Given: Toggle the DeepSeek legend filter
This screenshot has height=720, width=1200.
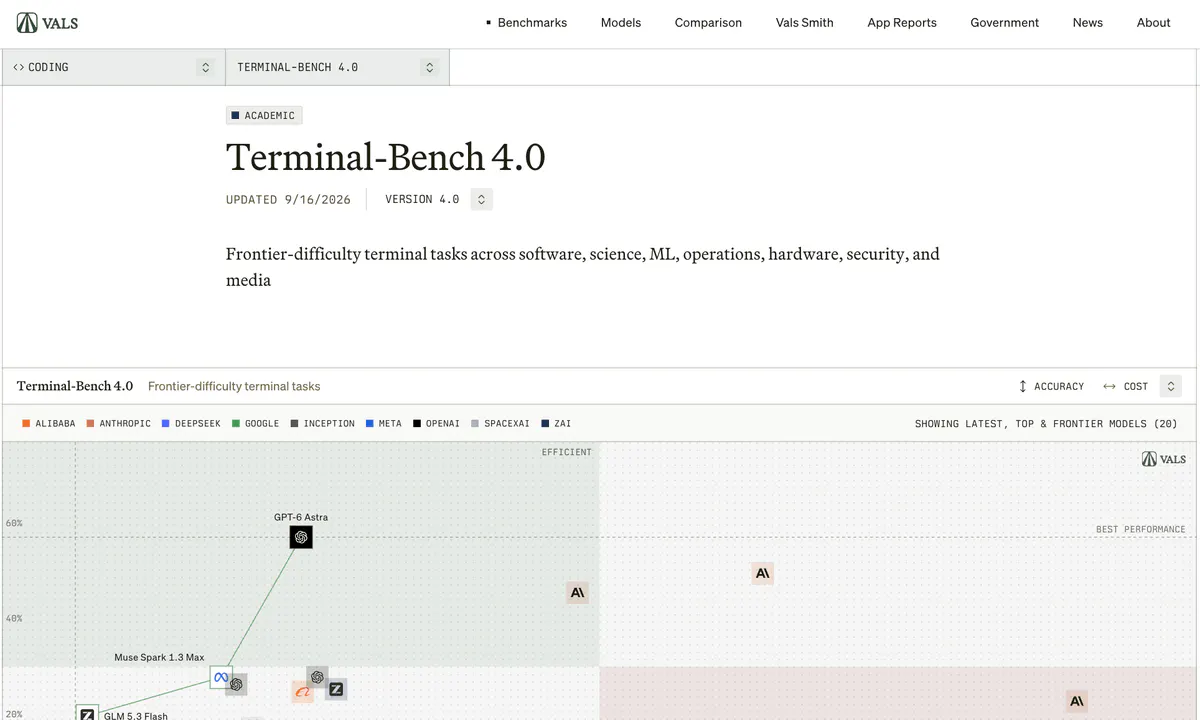Looking at the screenshot, I should tap(191, 424).
